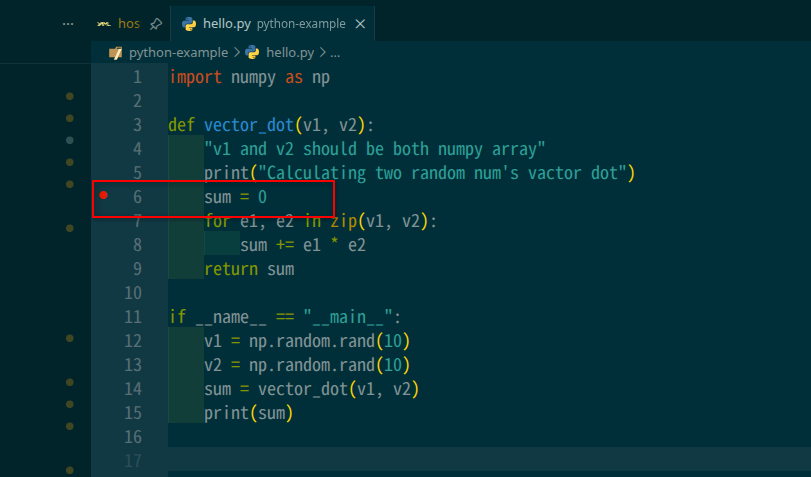Click the docstring "v1 and v2 should be both numpy array"
The width and height of the screenshot is (811, 477).
[374, 149]
